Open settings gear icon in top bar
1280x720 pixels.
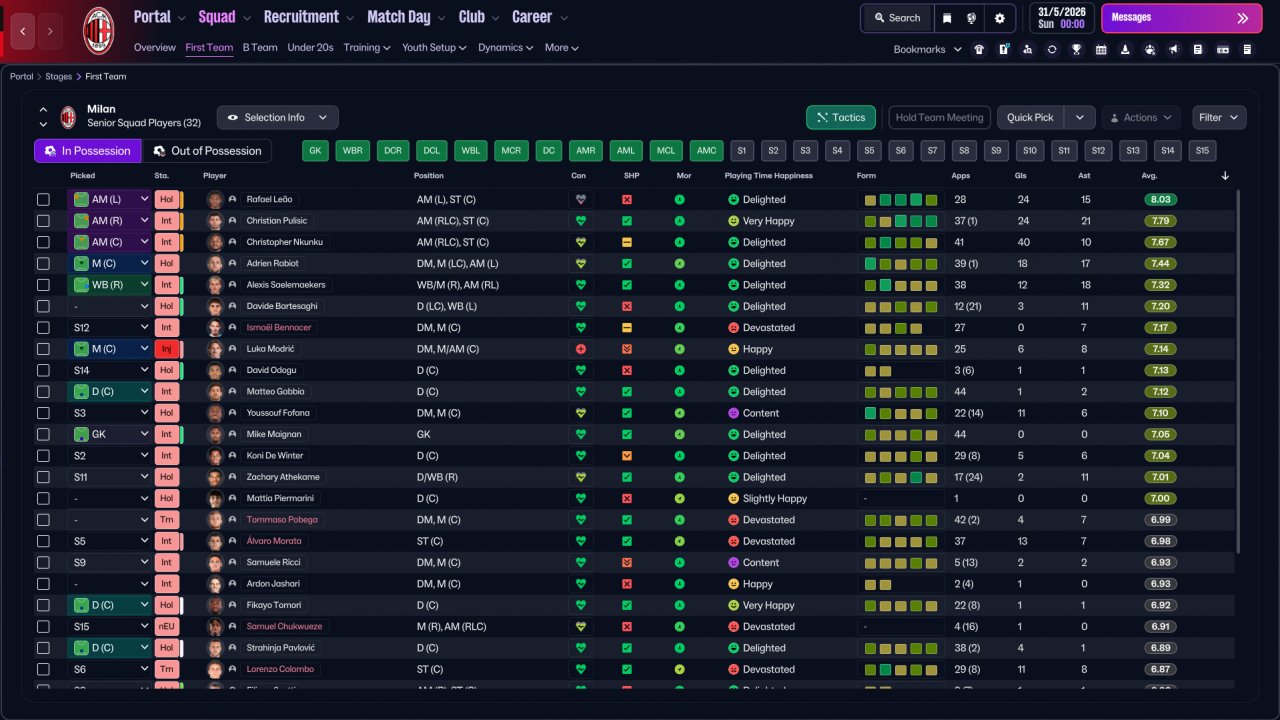pyautogui.click(x=999, y=18)
